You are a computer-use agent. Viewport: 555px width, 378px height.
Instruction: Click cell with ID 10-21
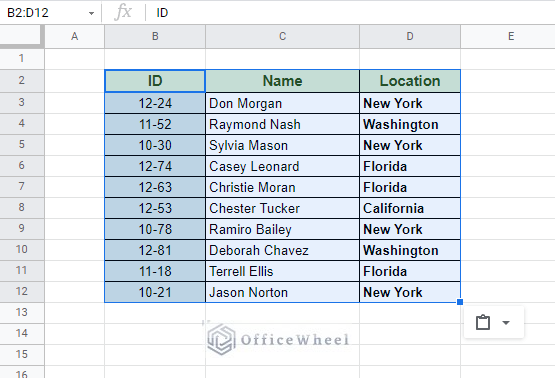[155, 292]
